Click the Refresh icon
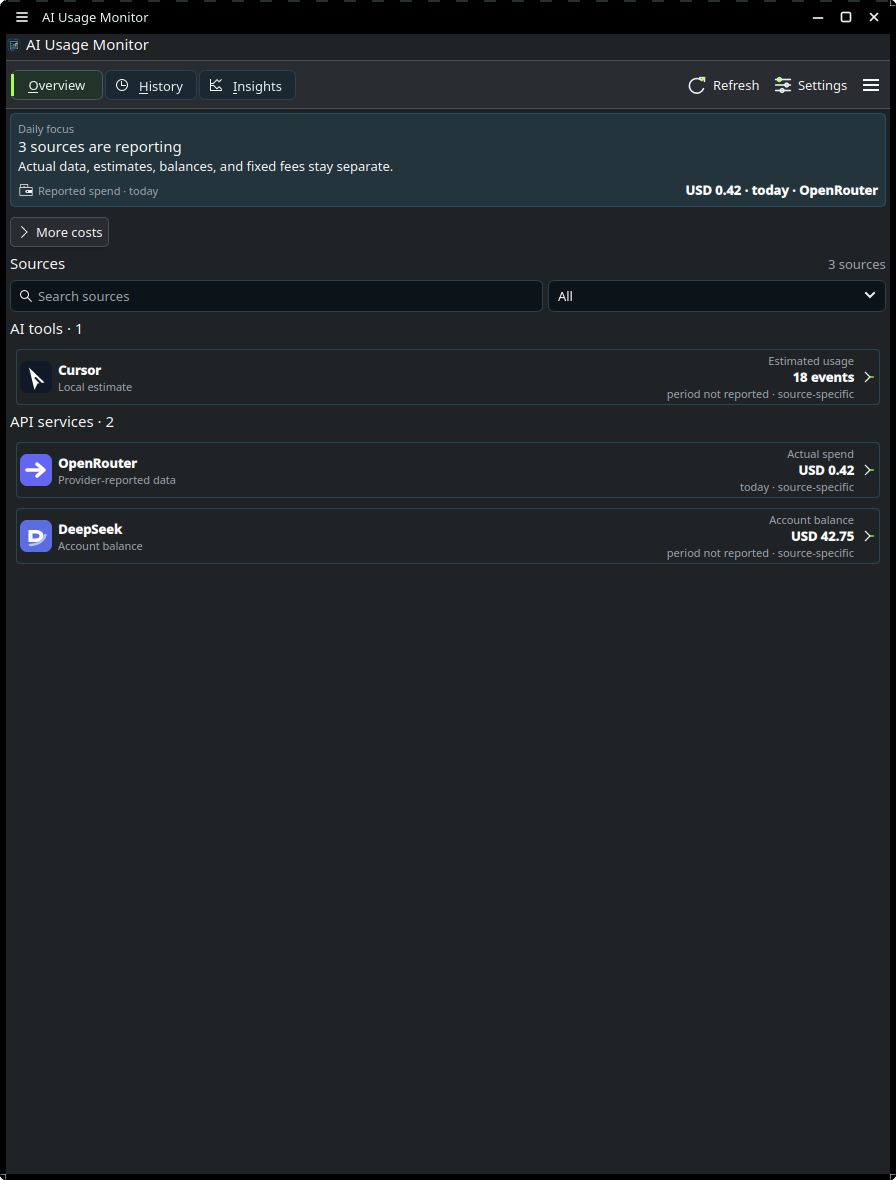Image resolution: width=896 pixels, height=1180 pixels. point(697,85)
